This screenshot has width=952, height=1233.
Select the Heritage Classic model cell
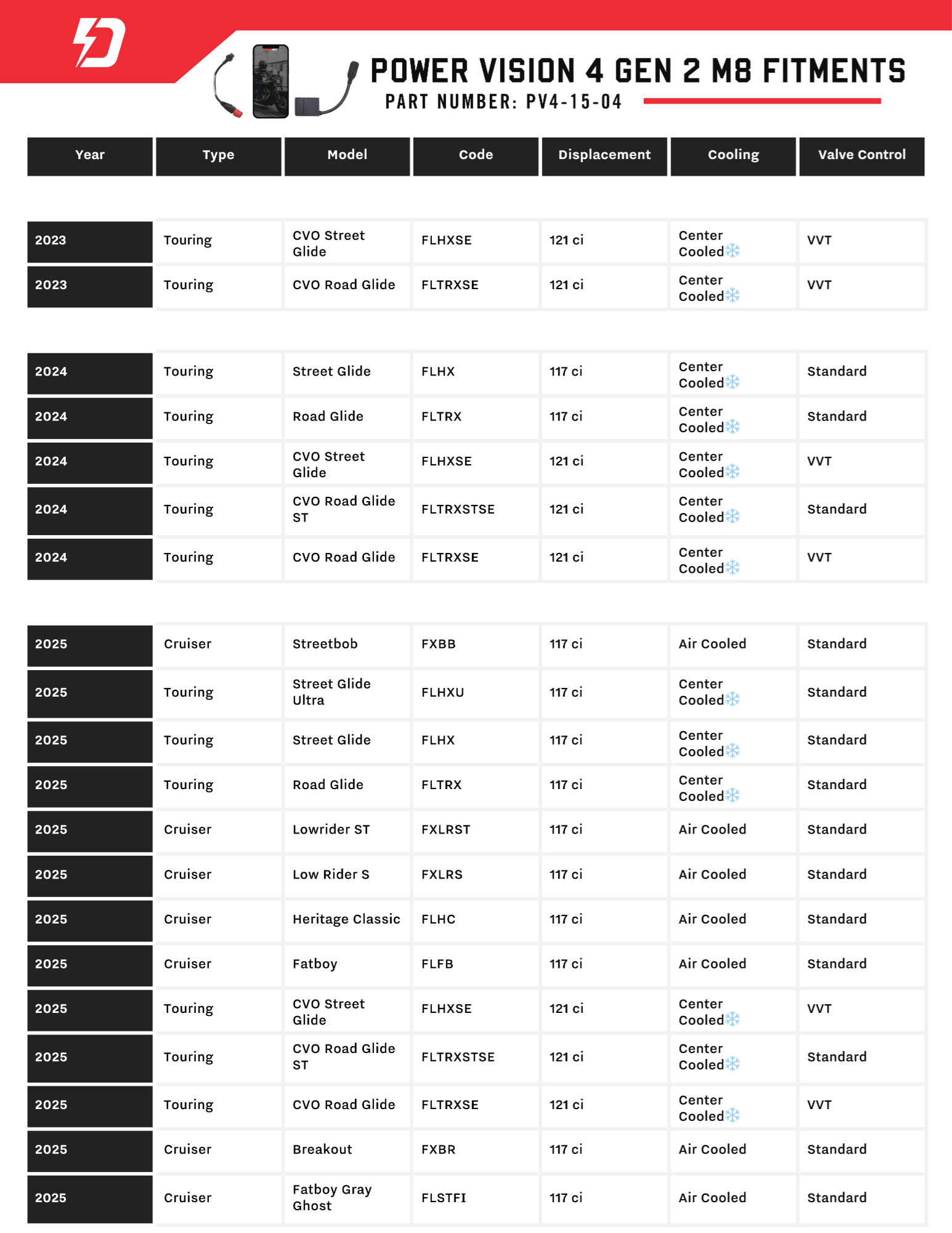[x=346, y=919]
